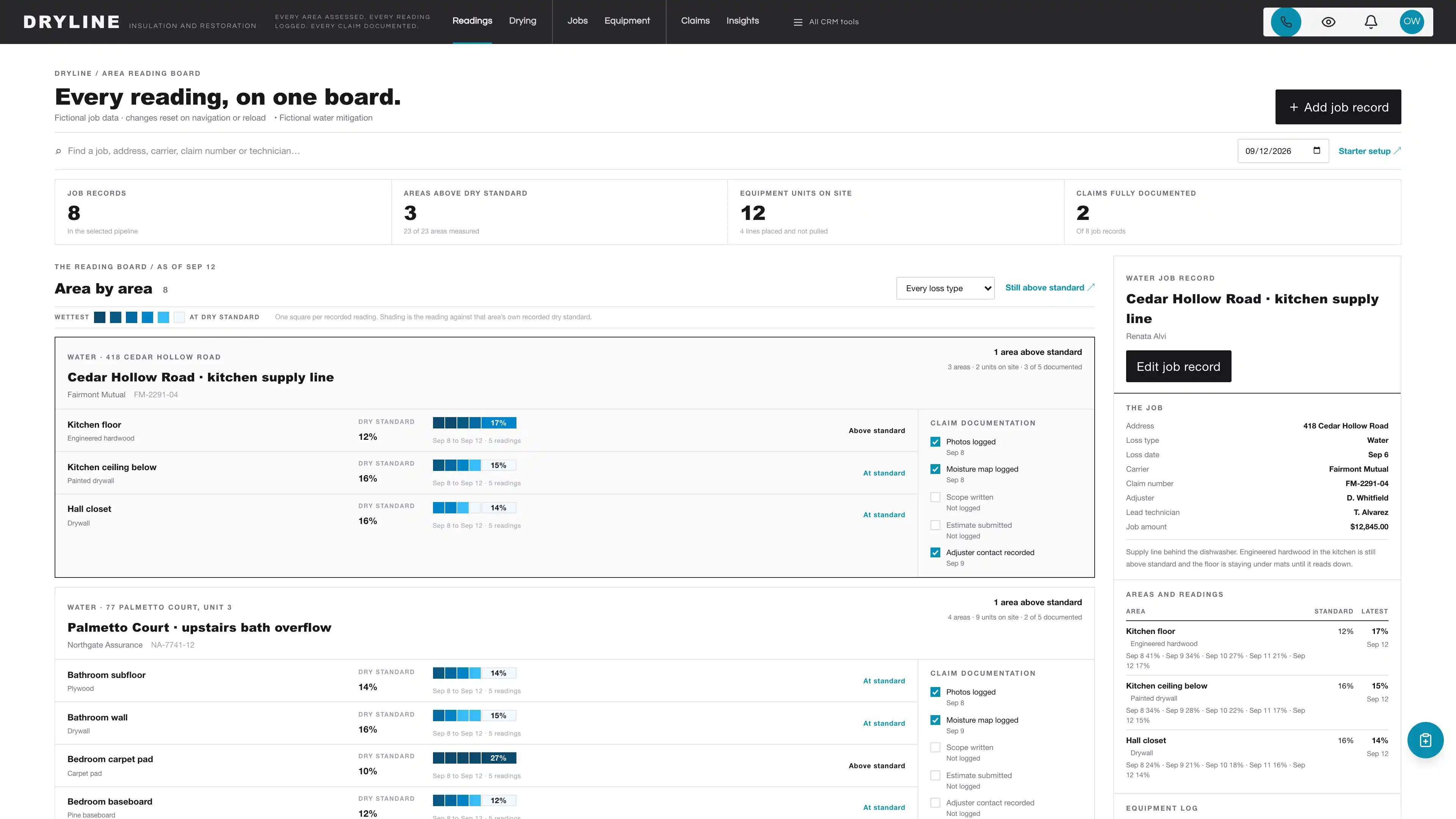Screen dimensions: 1456x819
Task: Click the floating clipboard button
Action: tap(1425, 740)
